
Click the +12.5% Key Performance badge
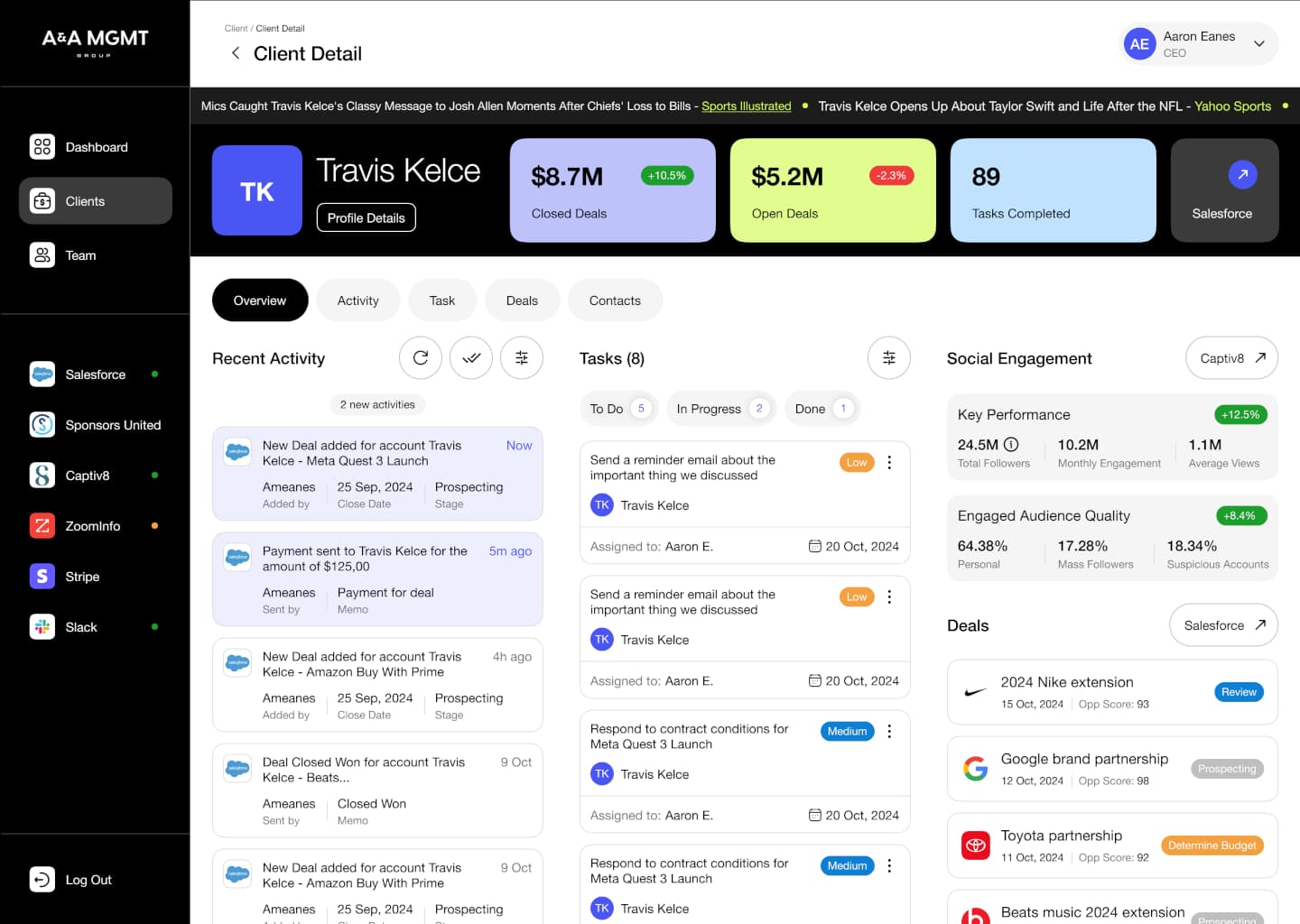[x=1240, y=415]
